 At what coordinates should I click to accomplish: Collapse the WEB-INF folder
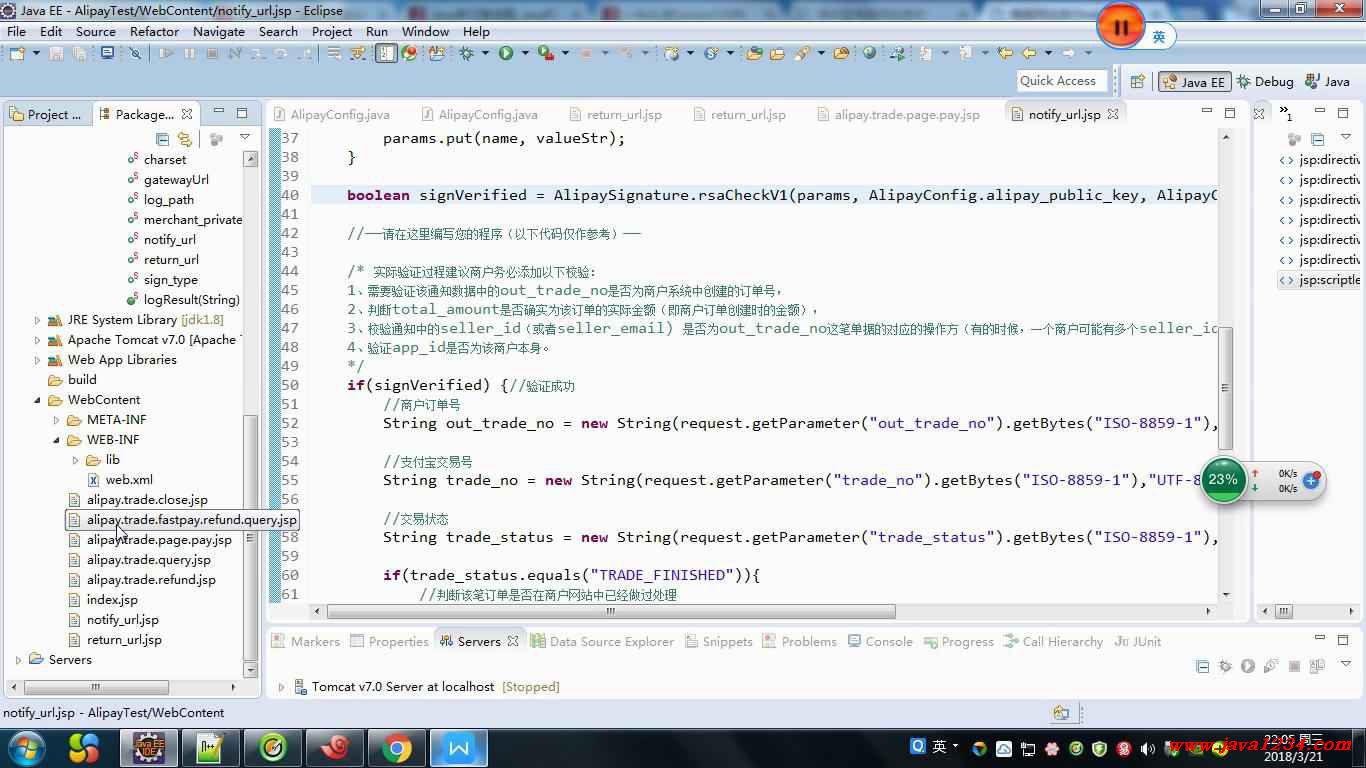pyautogui.click(x=57, y=440)
